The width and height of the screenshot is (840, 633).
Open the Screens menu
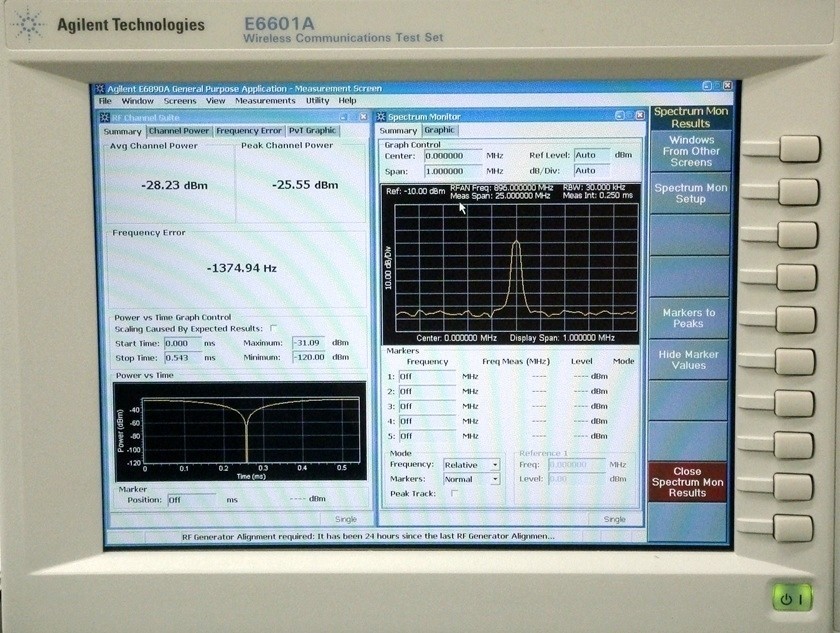pyautogui.click(x=181, y=100)
